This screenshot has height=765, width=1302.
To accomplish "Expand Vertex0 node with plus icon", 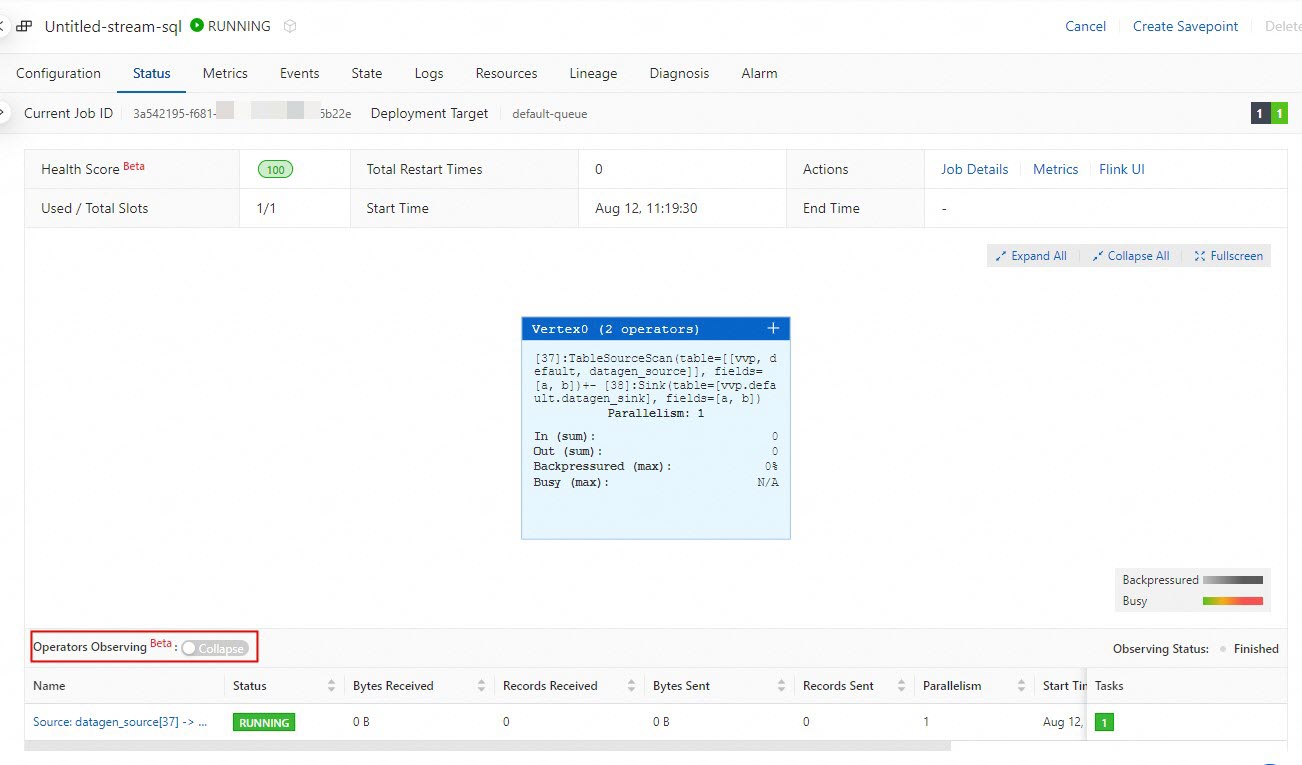I will click(x=773, y=329).
